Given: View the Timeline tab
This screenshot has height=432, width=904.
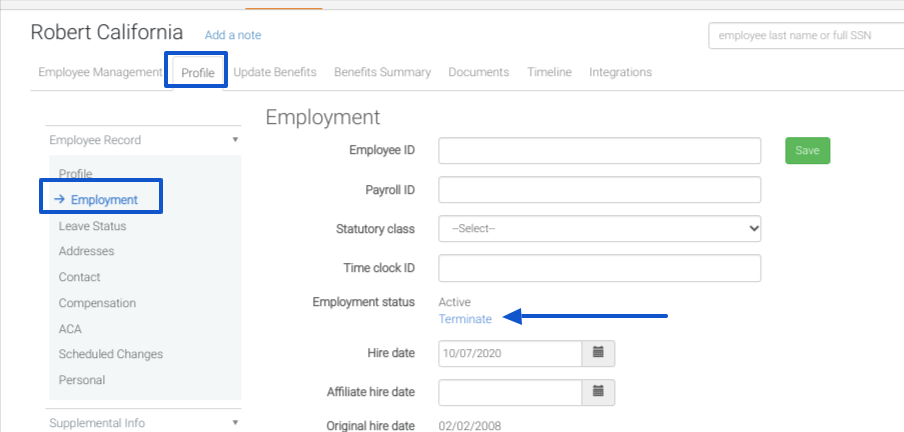Looking at the screenshot, I should click(x=549, y=72).
